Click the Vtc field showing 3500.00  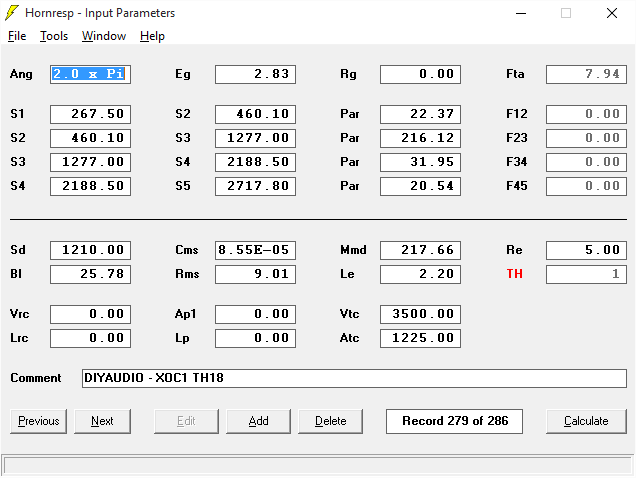pyautogui.click(x=420, y=314)
